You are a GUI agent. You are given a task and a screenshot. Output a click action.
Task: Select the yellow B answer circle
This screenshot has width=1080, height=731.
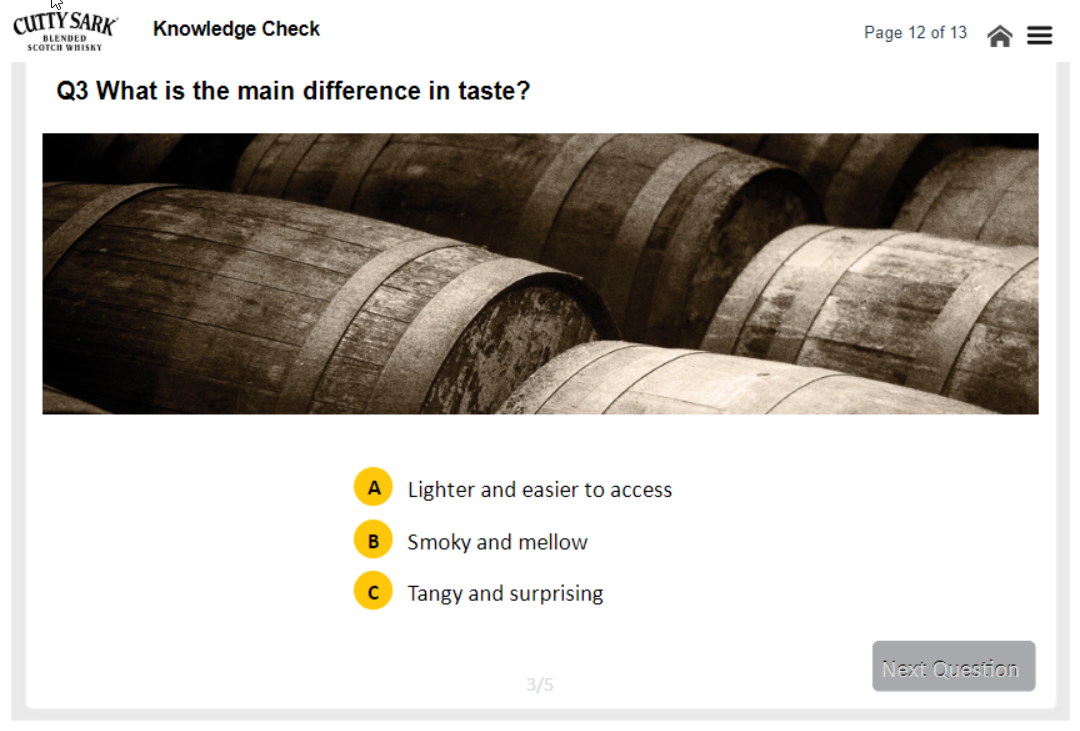click(373, 541)
